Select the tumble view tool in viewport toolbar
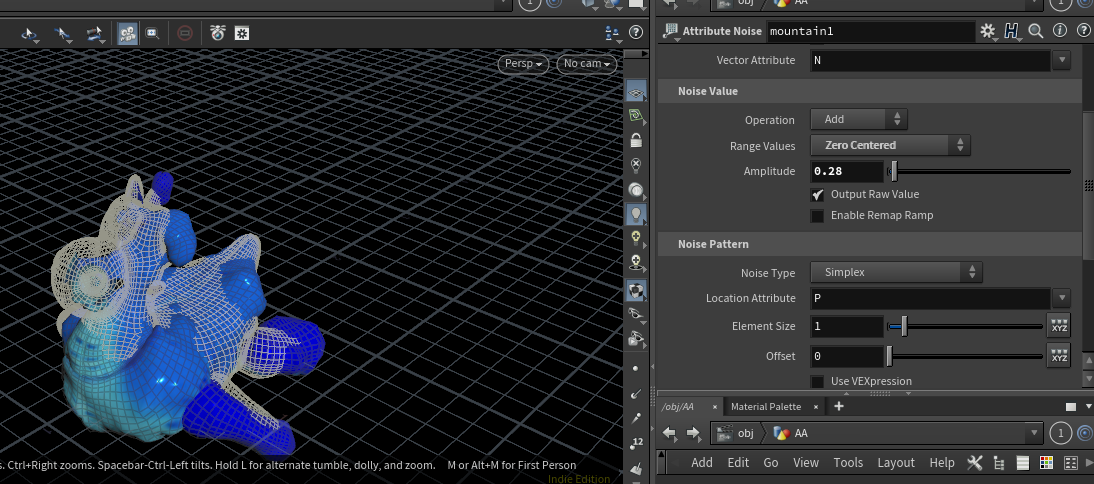Viewport: 1094px width, 484px height. [29, 33]
